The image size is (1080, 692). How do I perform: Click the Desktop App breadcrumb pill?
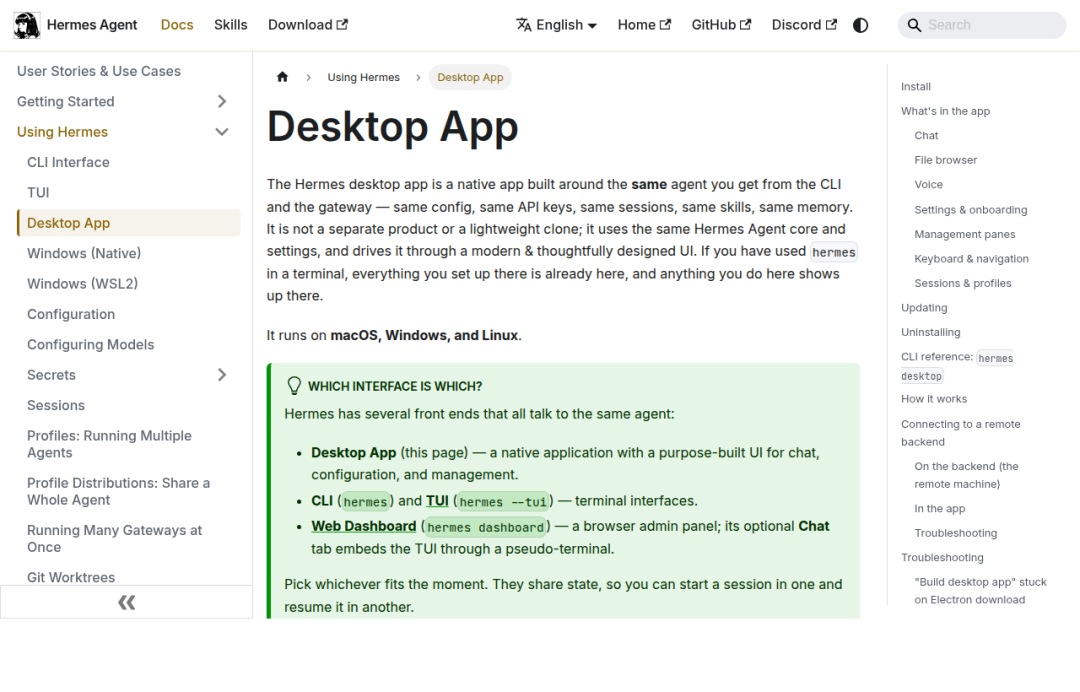coord(470,77)
